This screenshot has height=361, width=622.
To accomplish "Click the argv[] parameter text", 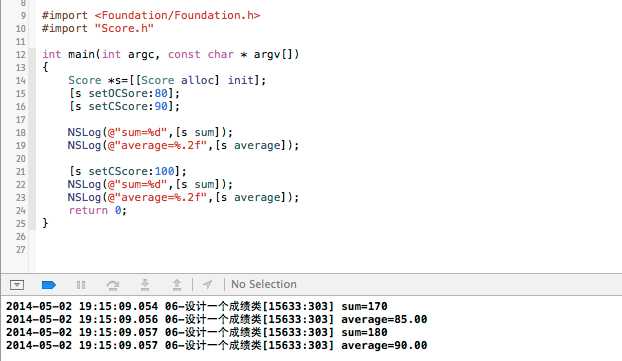I will click(273, 54).
